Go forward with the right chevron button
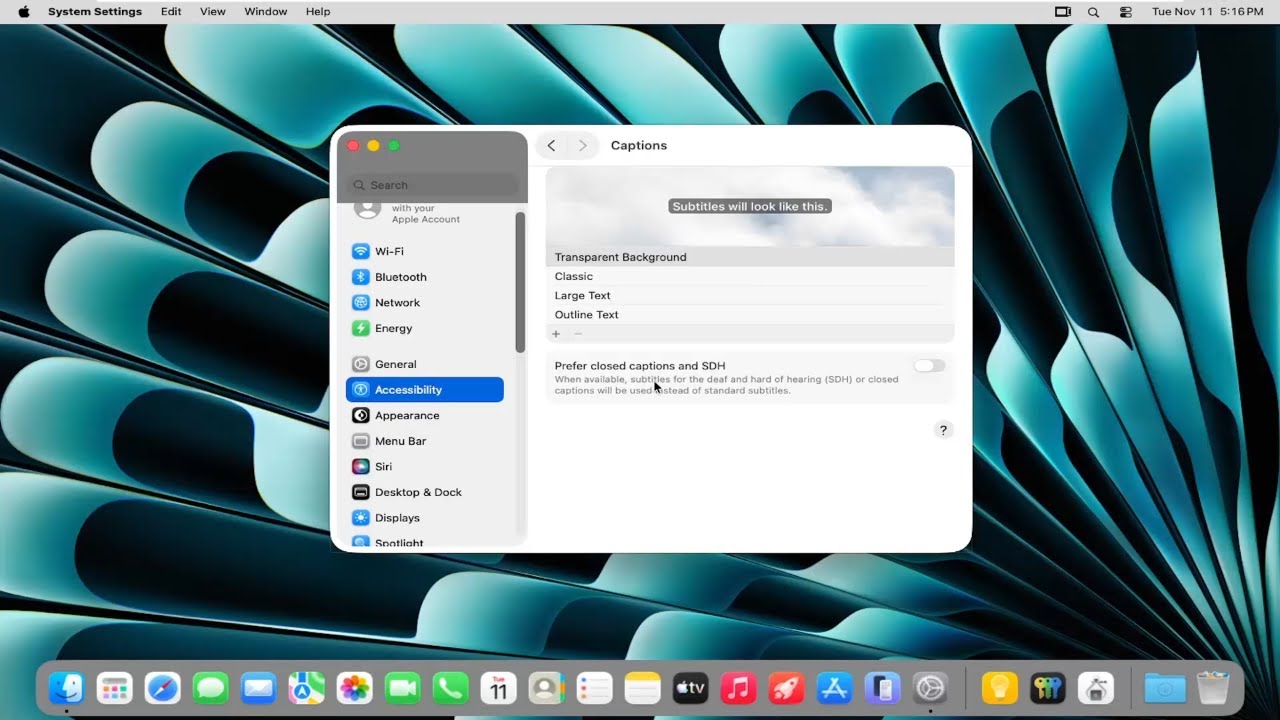1280x720 pixels. (582, 145)
